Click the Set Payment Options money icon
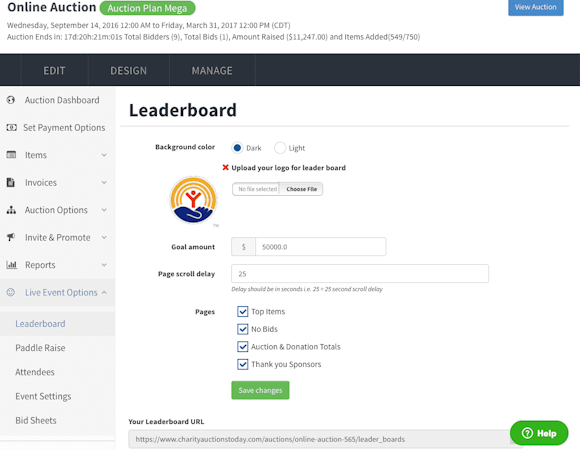Viewport: 580px width, 450px height. click(x=11, y=128)
